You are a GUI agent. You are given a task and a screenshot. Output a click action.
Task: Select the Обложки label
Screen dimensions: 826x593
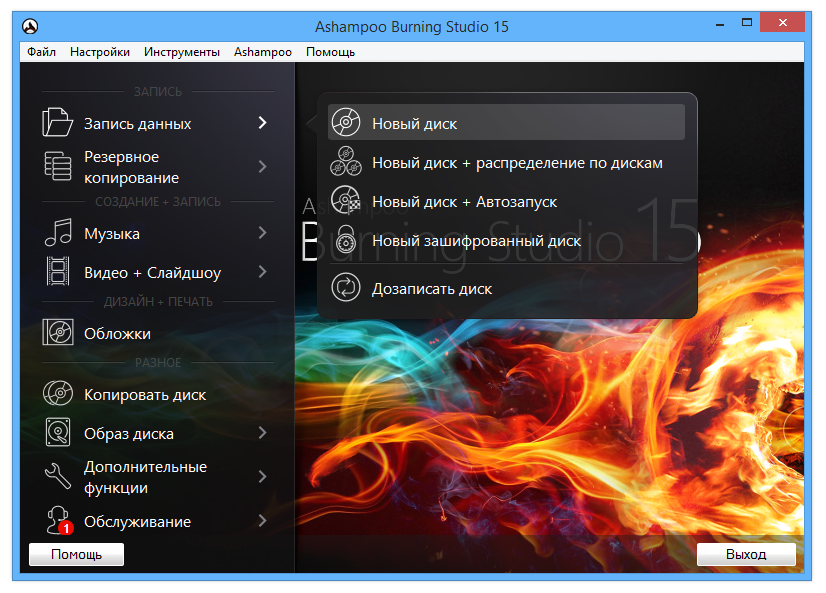pyautogui.click(x=117, y=333)
